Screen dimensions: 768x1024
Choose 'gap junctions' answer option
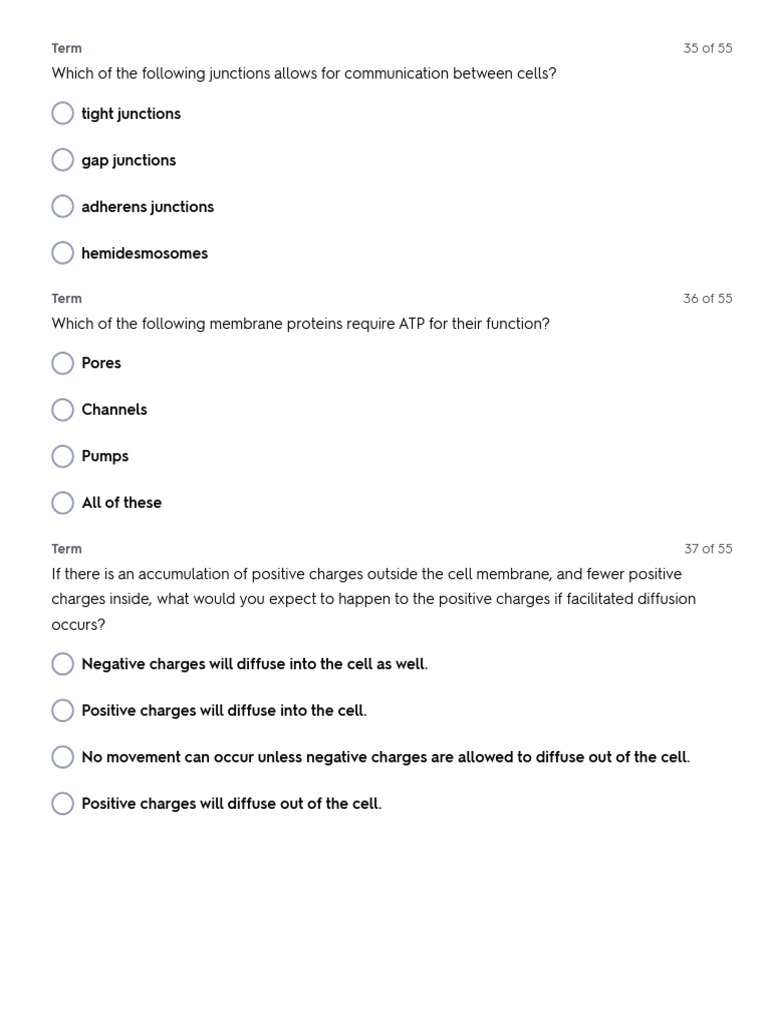tap(63, 159)
